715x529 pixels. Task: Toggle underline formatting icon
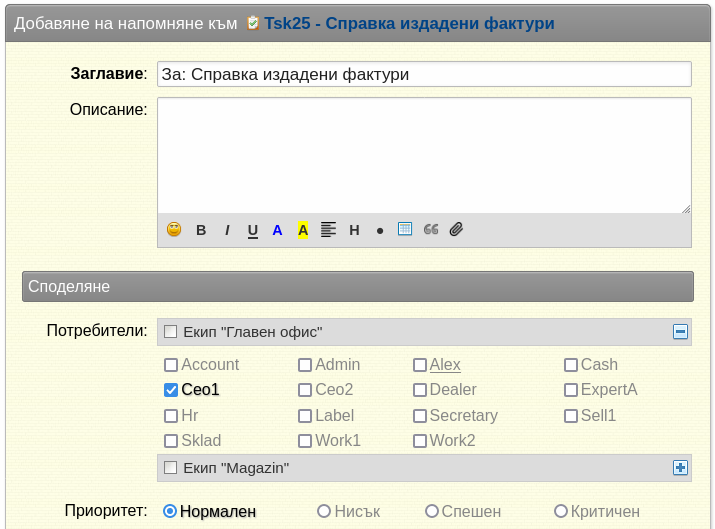pos(253,231)
